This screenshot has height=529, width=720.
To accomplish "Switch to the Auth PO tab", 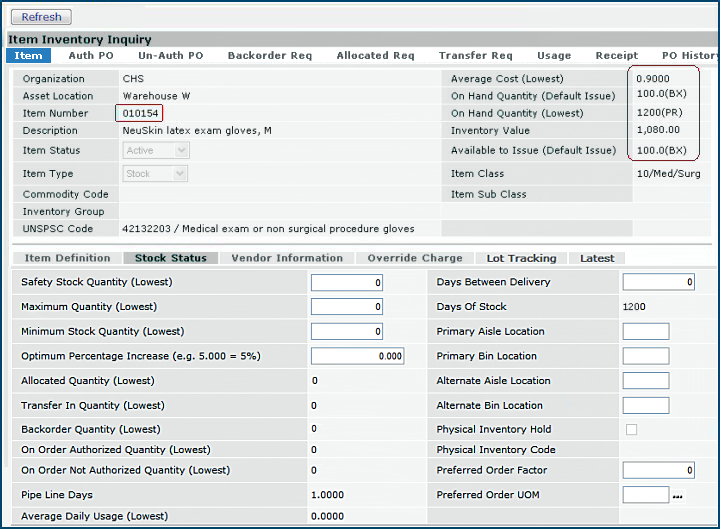I will coord(91,56).
